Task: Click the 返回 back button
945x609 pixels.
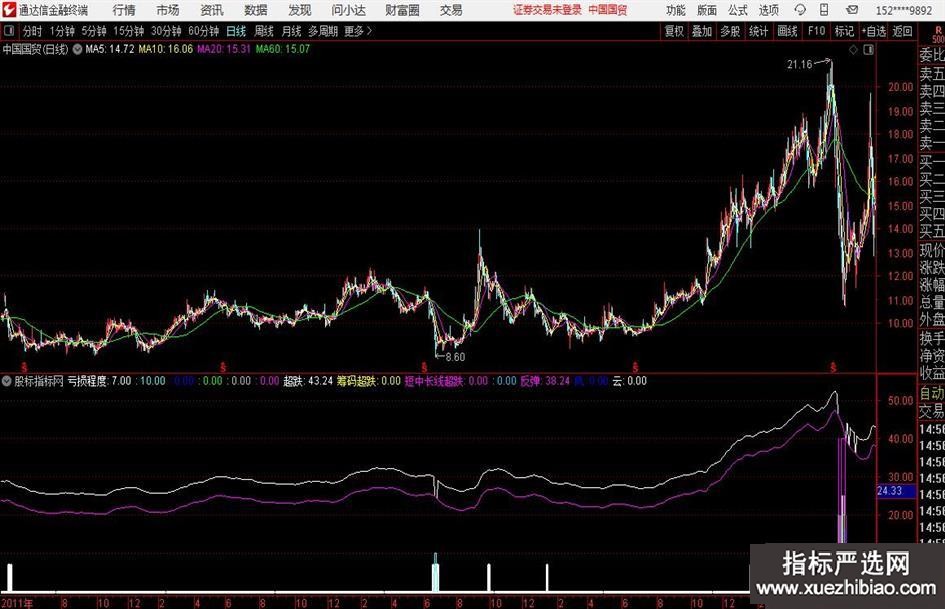Action: (x=902, y=31)
